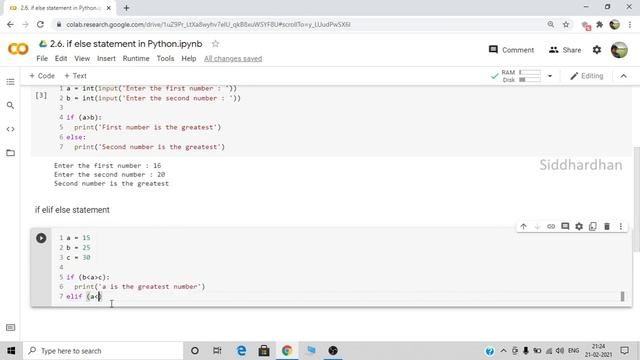Go back in browser
The height and width of the screenshot is (360, 640).
10,24
